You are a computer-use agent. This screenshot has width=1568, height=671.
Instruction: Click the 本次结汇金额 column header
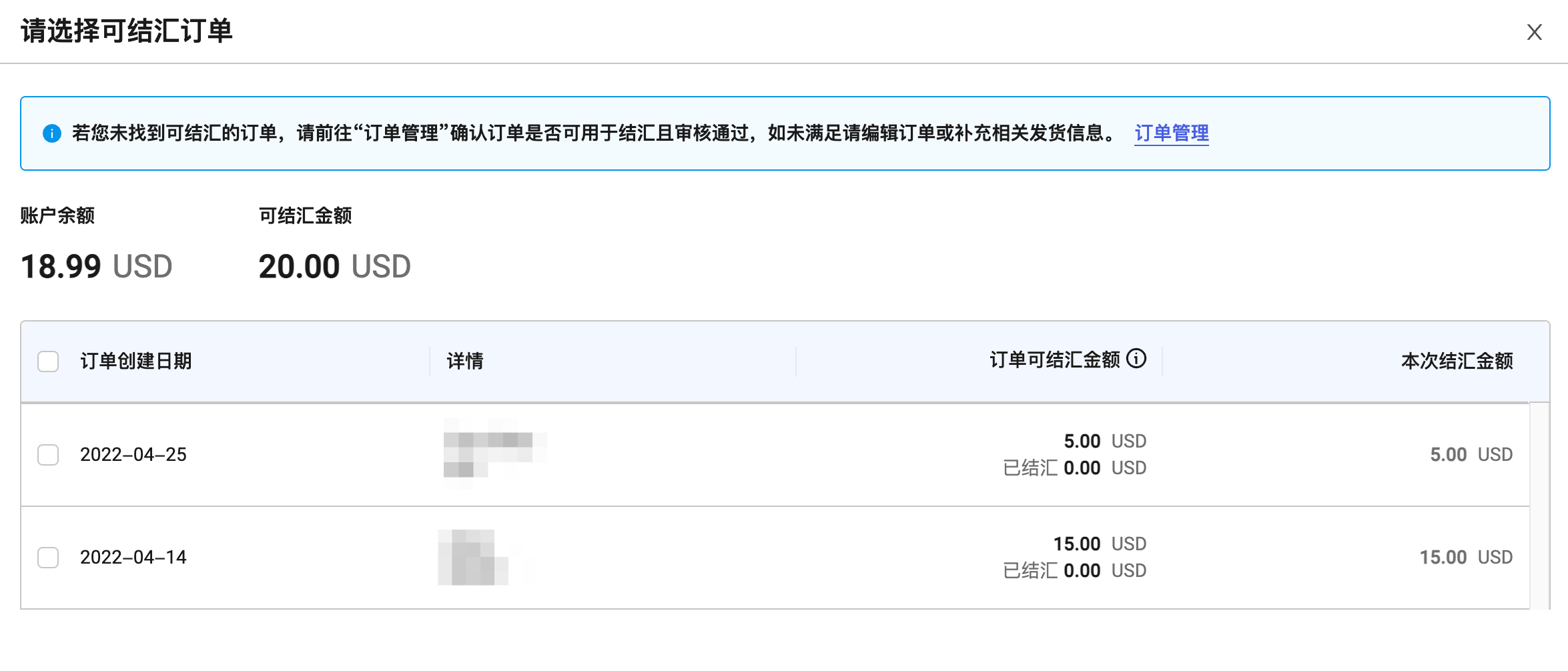coord(1457,361)
